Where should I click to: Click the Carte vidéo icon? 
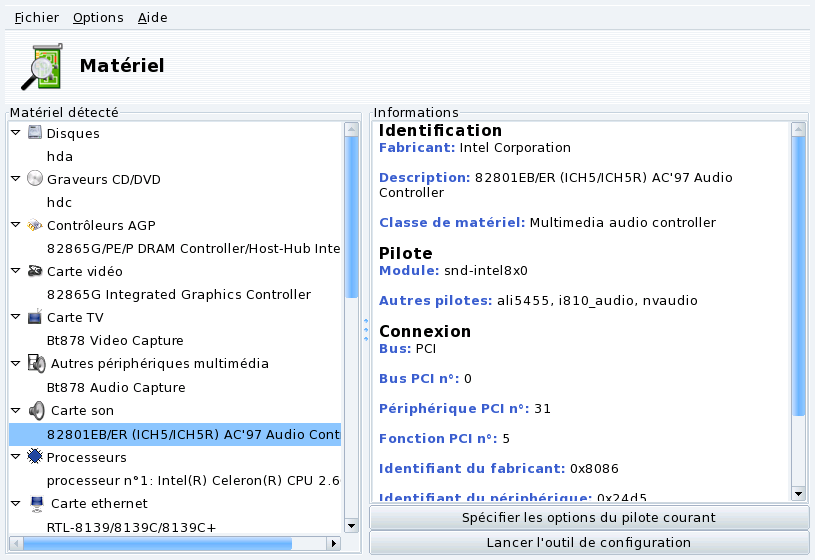pos(35,271)
